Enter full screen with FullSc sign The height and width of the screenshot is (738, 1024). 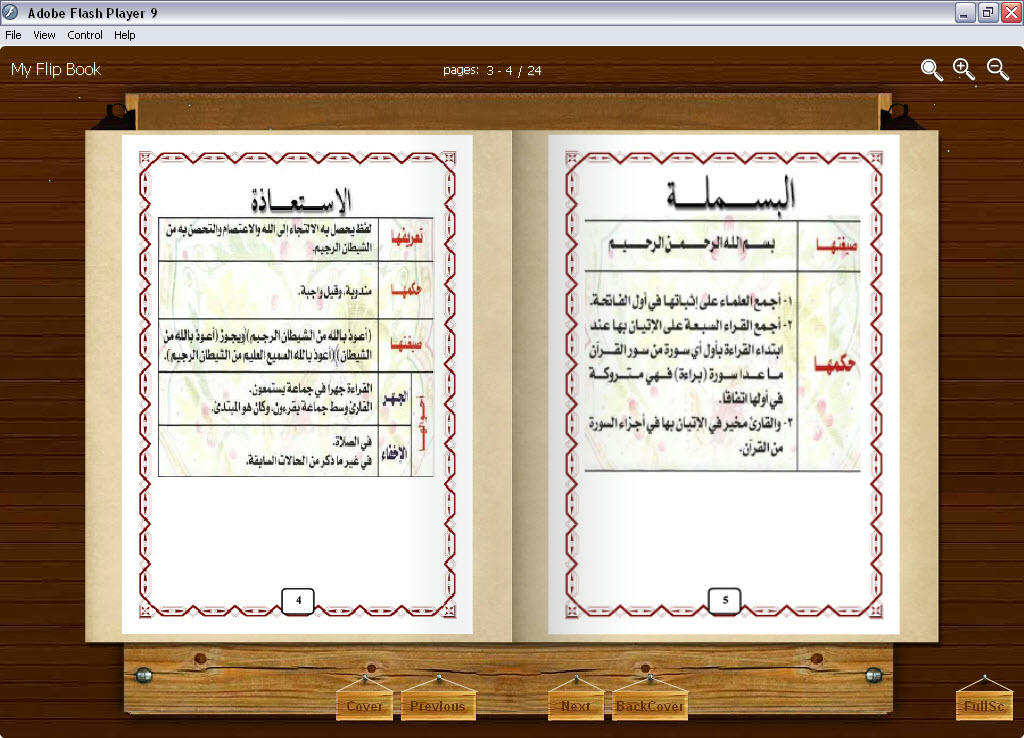984,706
